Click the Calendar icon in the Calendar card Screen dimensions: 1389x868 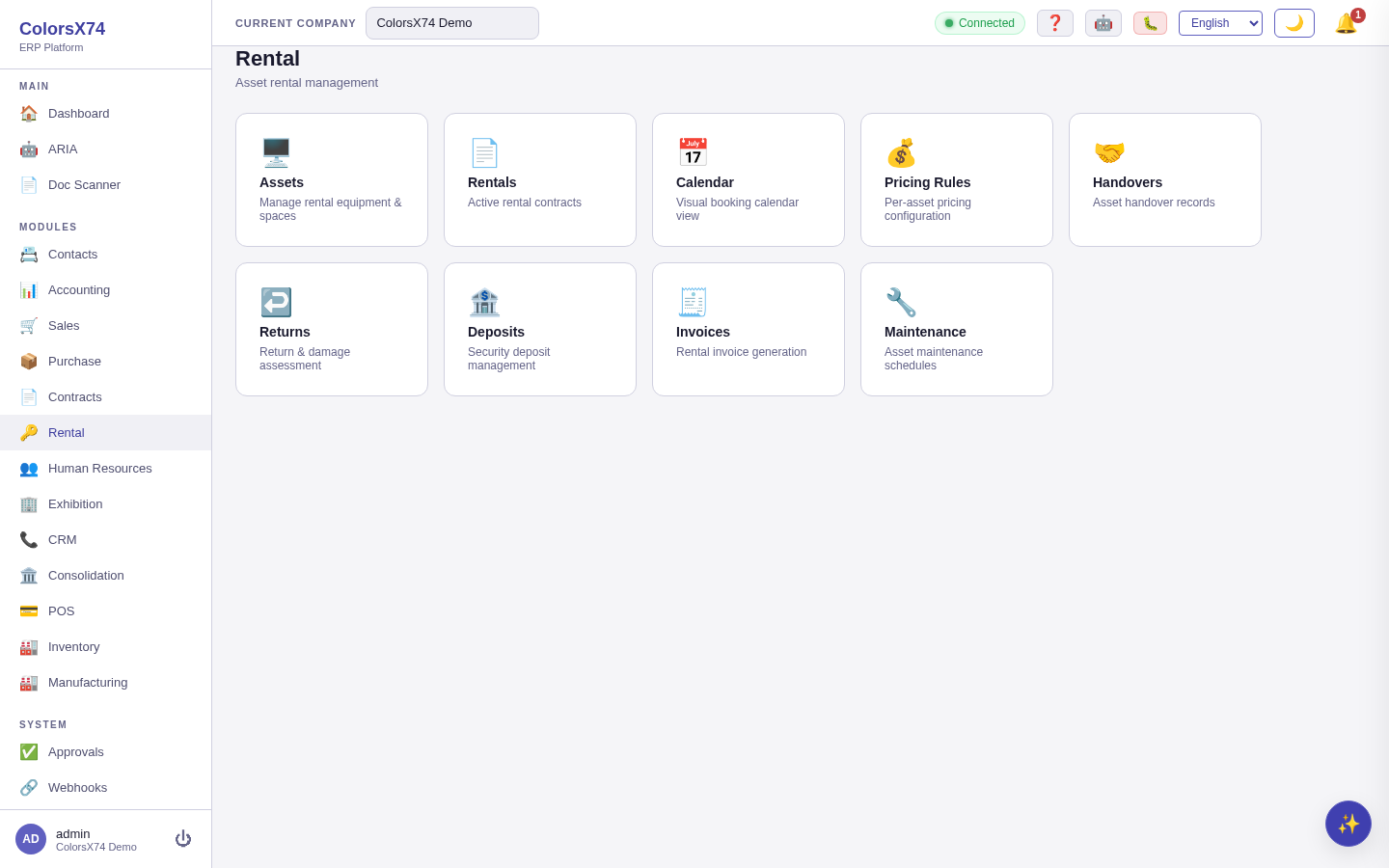point(693,152)
